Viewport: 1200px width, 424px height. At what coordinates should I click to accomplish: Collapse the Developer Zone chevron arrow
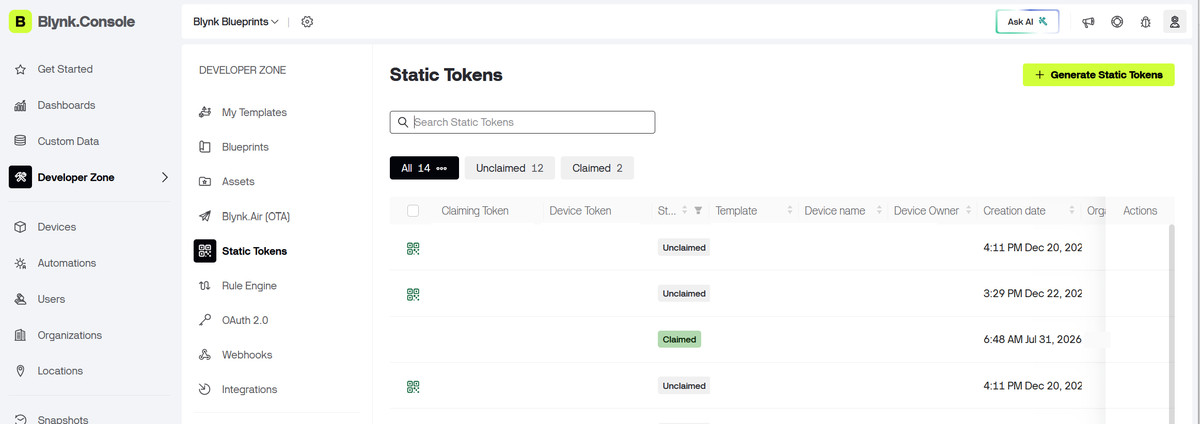pos(165,177)
